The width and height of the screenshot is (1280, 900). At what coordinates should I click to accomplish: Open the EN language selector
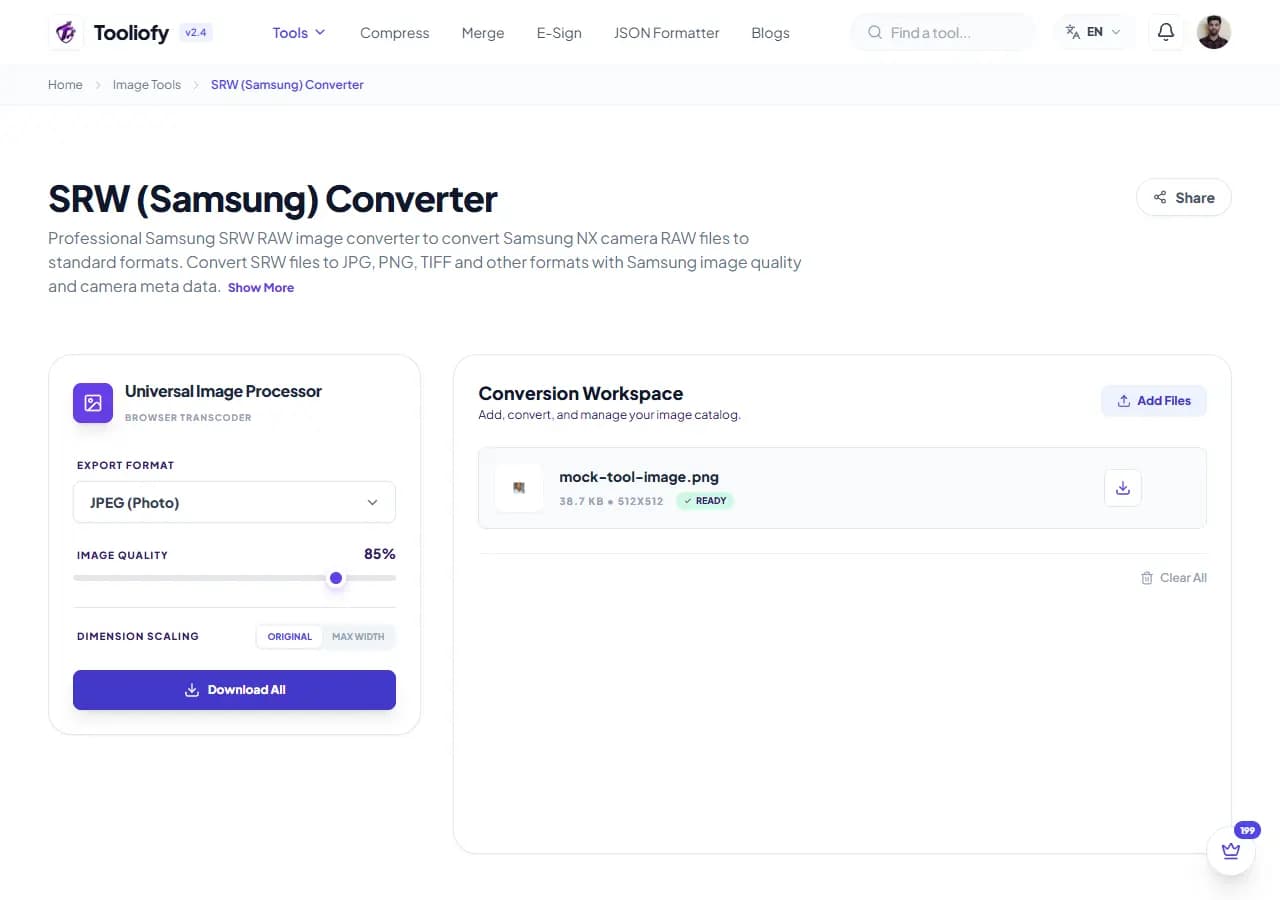coord(1094,32)
